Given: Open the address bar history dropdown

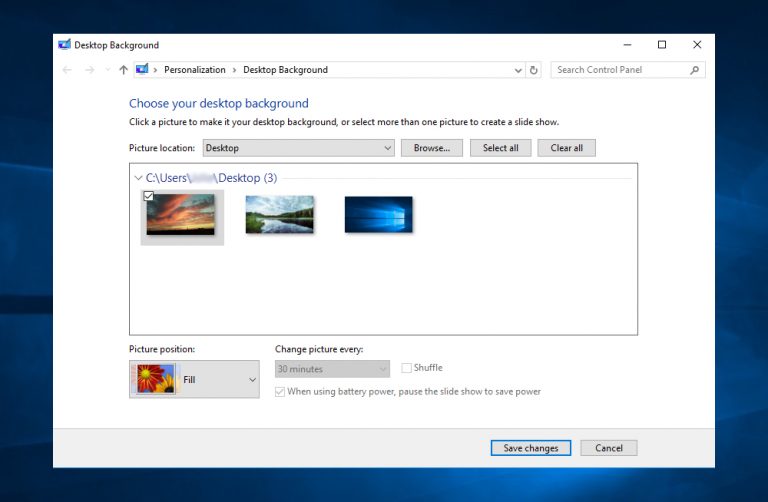Looking at the screenshot, I should [x=518, y=70].
